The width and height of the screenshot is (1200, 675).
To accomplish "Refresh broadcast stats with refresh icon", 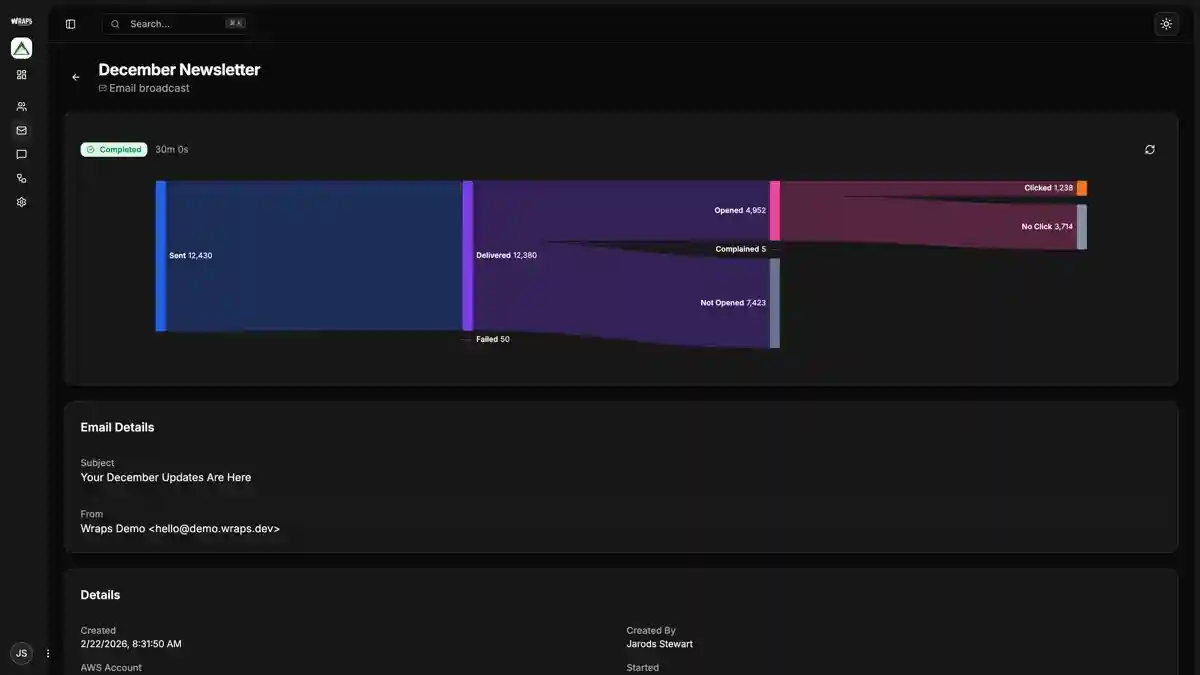I will (1149, 149).
